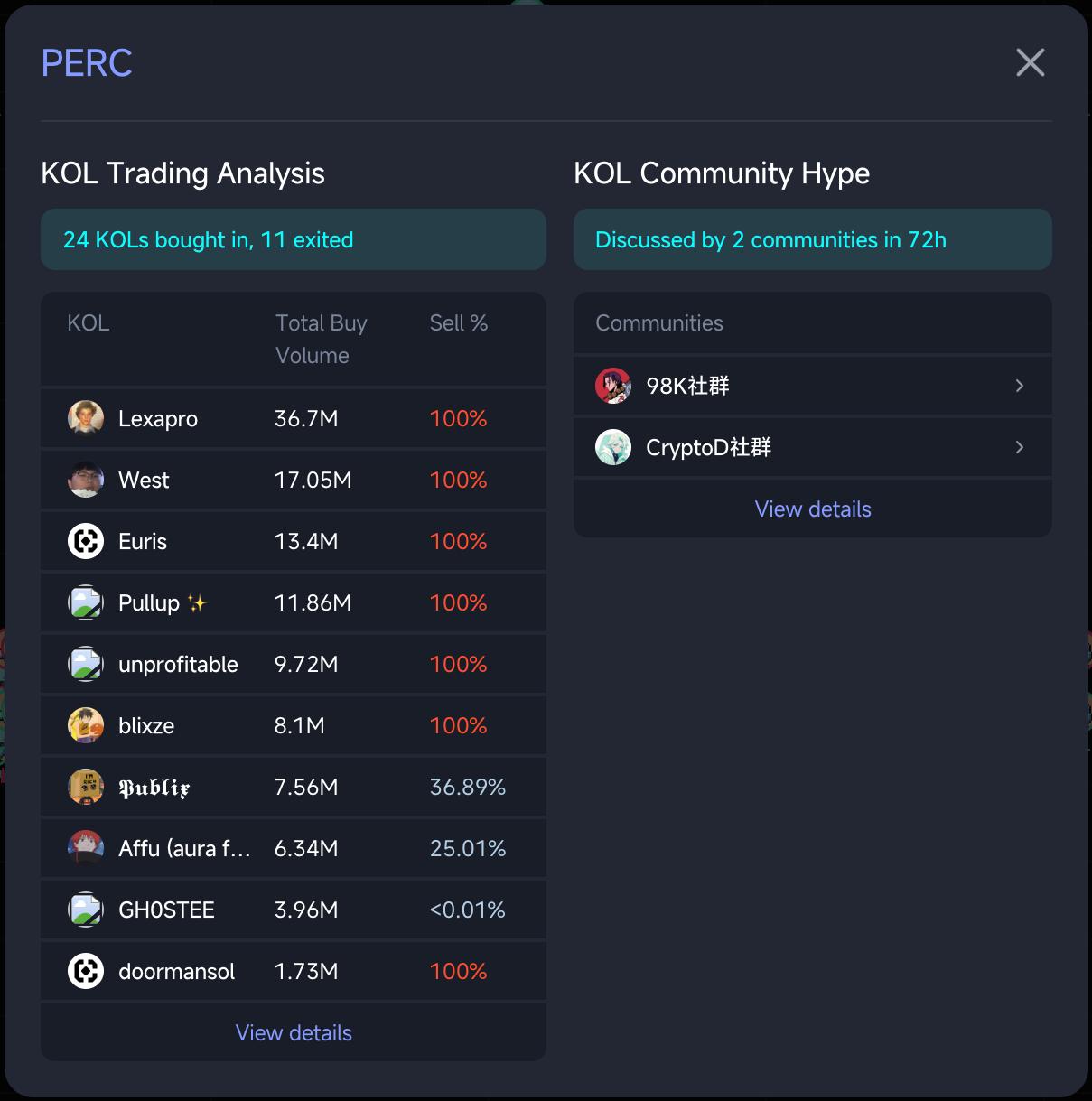This screenshot has width=1092, height=1101.
Task: Select the unprofitable KOL row name
Action: [178, 664]
